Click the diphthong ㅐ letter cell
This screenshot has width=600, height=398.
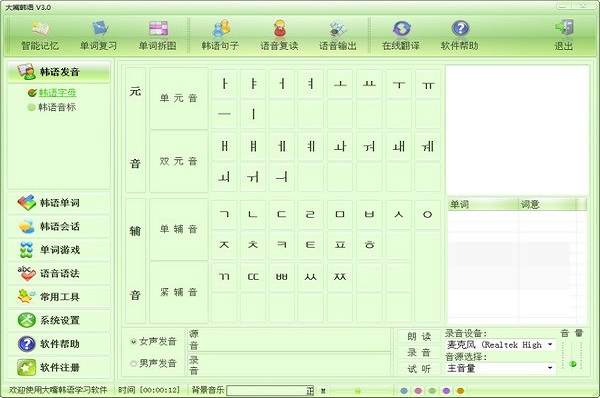coord(224,146)
